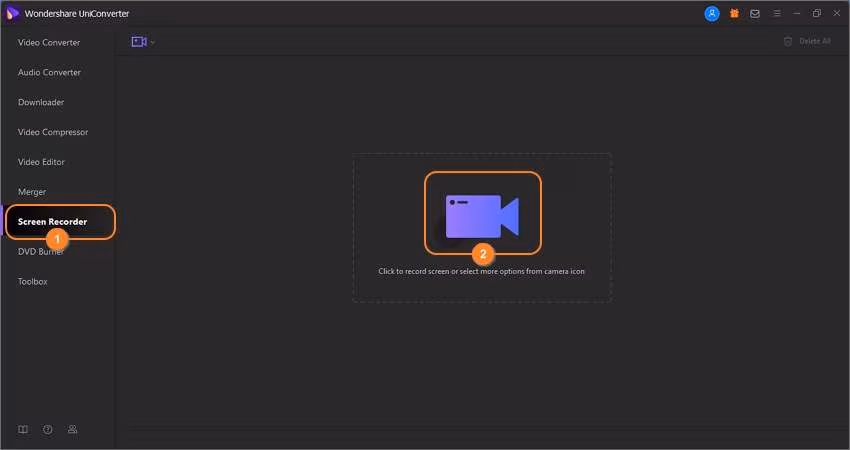Click the 'Click to record screen' hint text

(481, 271)
